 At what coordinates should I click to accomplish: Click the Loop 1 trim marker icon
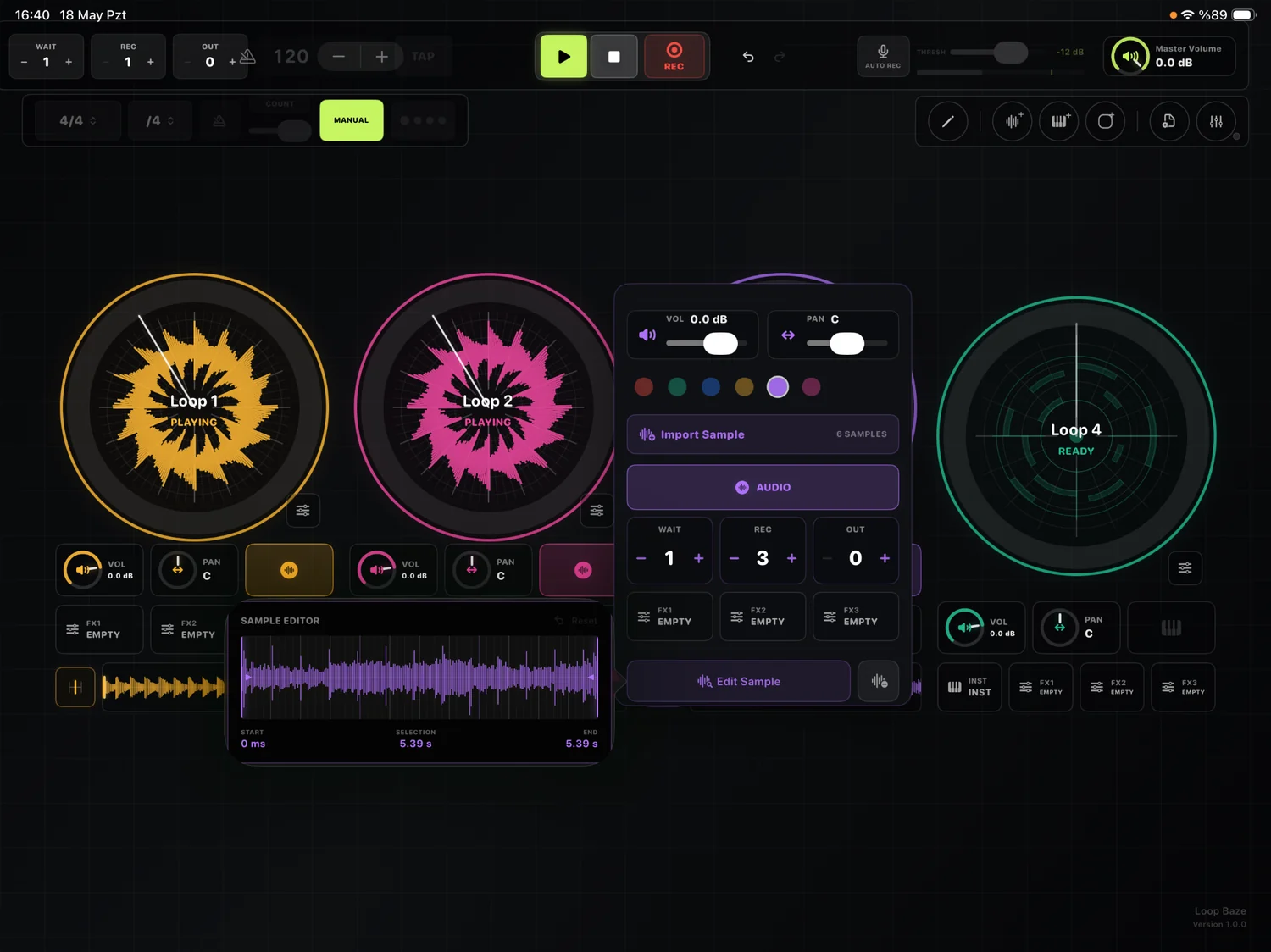pyautogui.click(x=75, y=687)
